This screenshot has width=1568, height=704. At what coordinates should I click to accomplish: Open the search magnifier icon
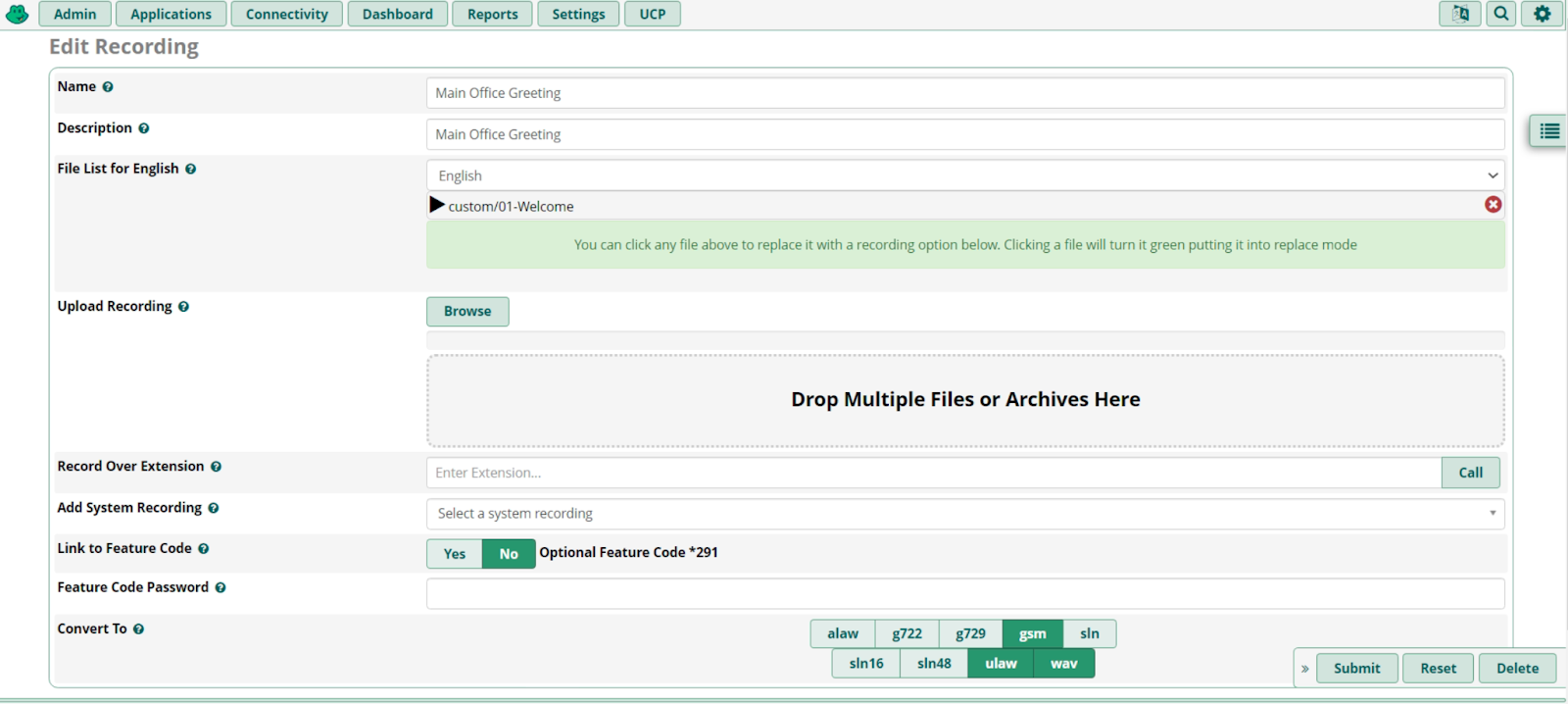pos(1501,14)
